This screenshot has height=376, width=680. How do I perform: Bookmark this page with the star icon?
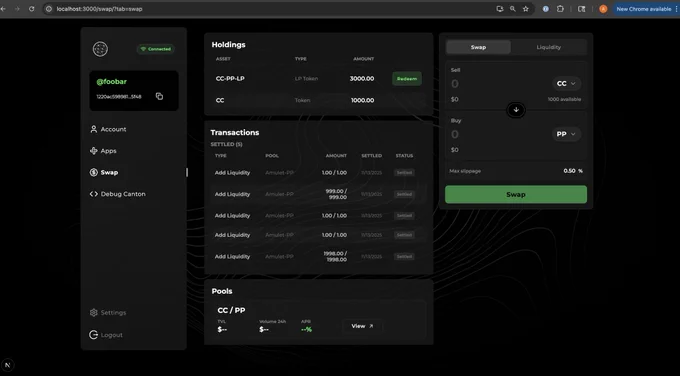click(x=526, y=9)
